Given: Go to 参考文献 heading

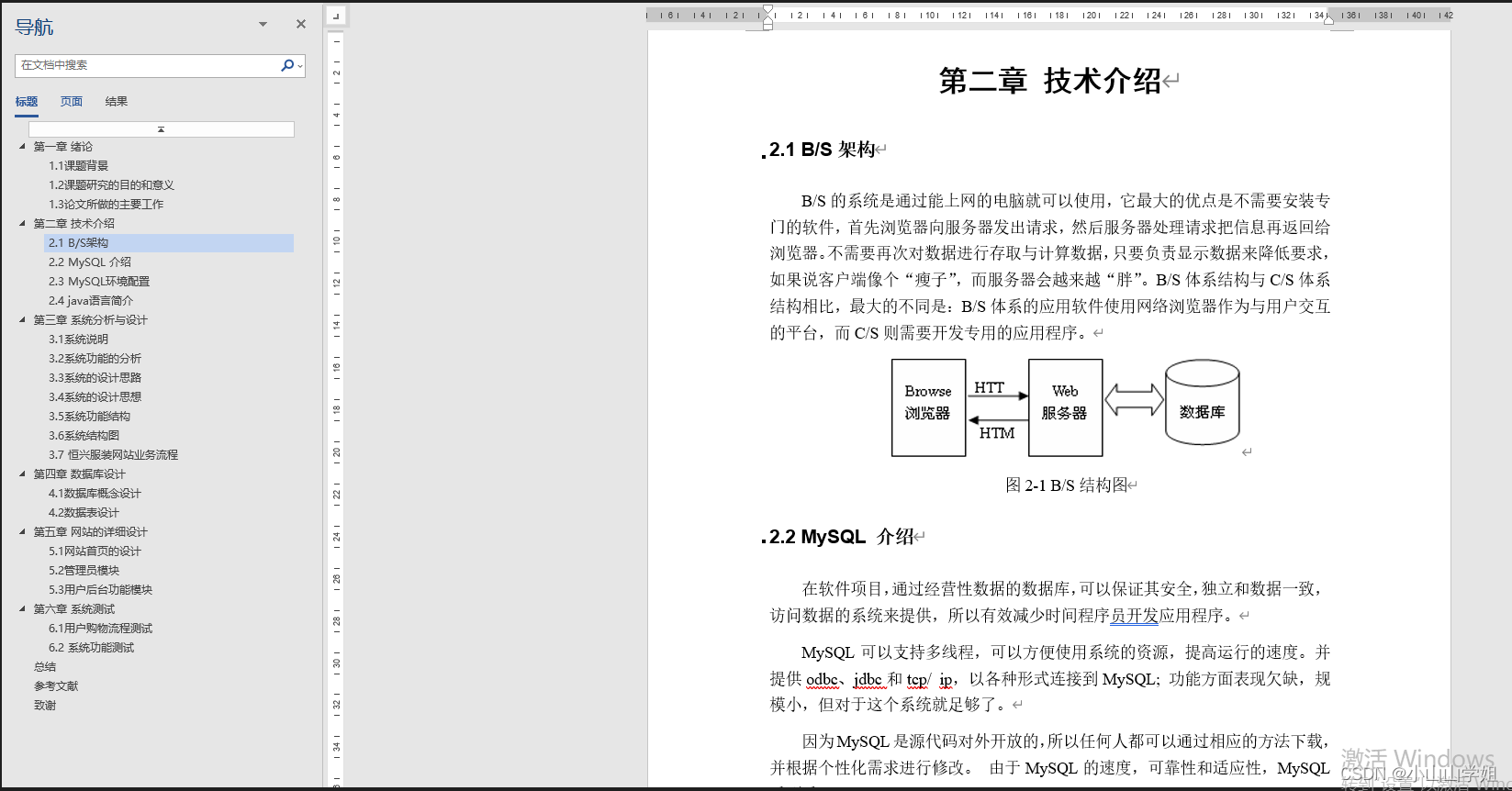Looking at the screenshot, I should click(56, 686).
